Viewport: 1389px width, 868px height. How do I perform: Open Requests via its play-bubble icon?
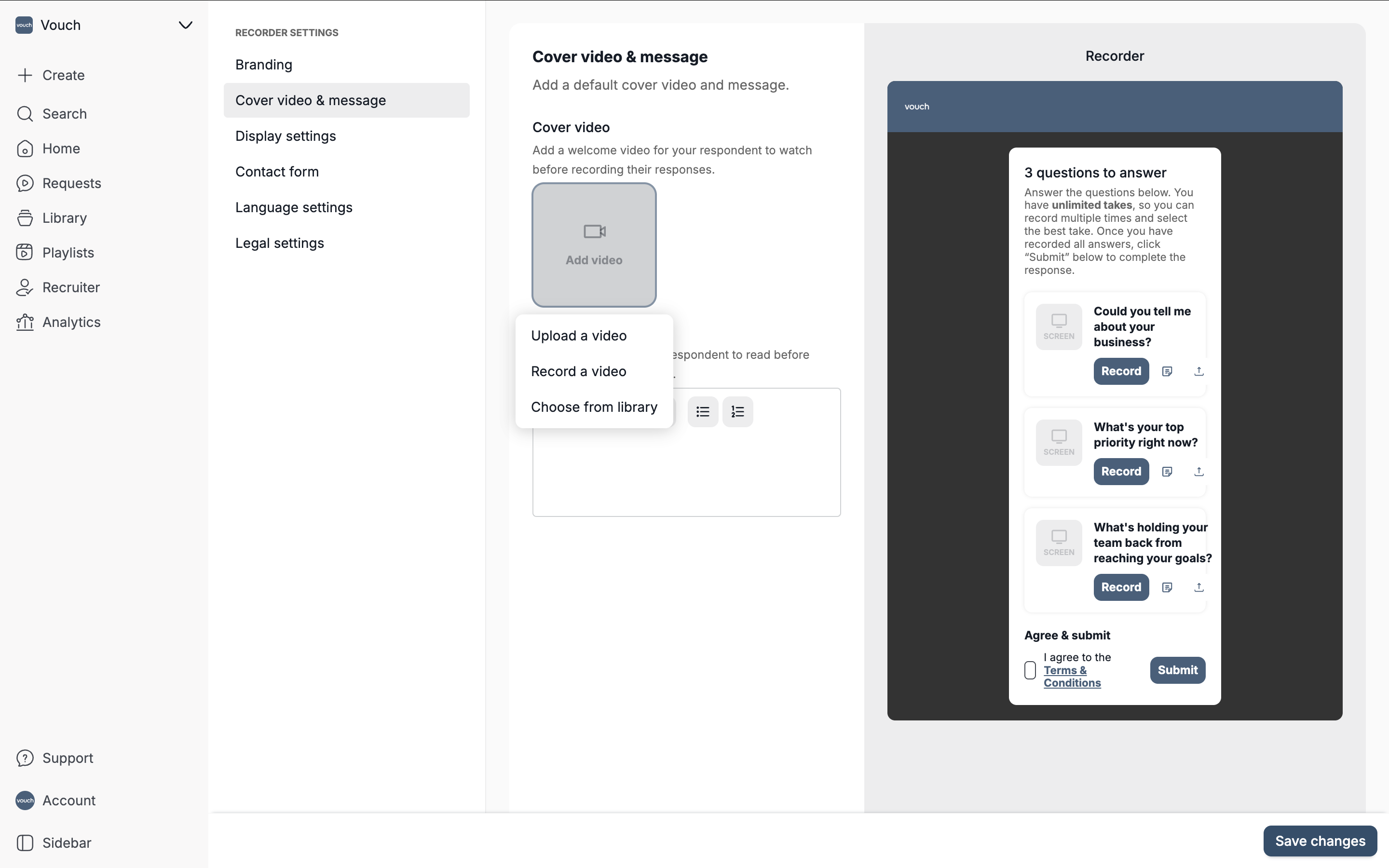(25, 183)
